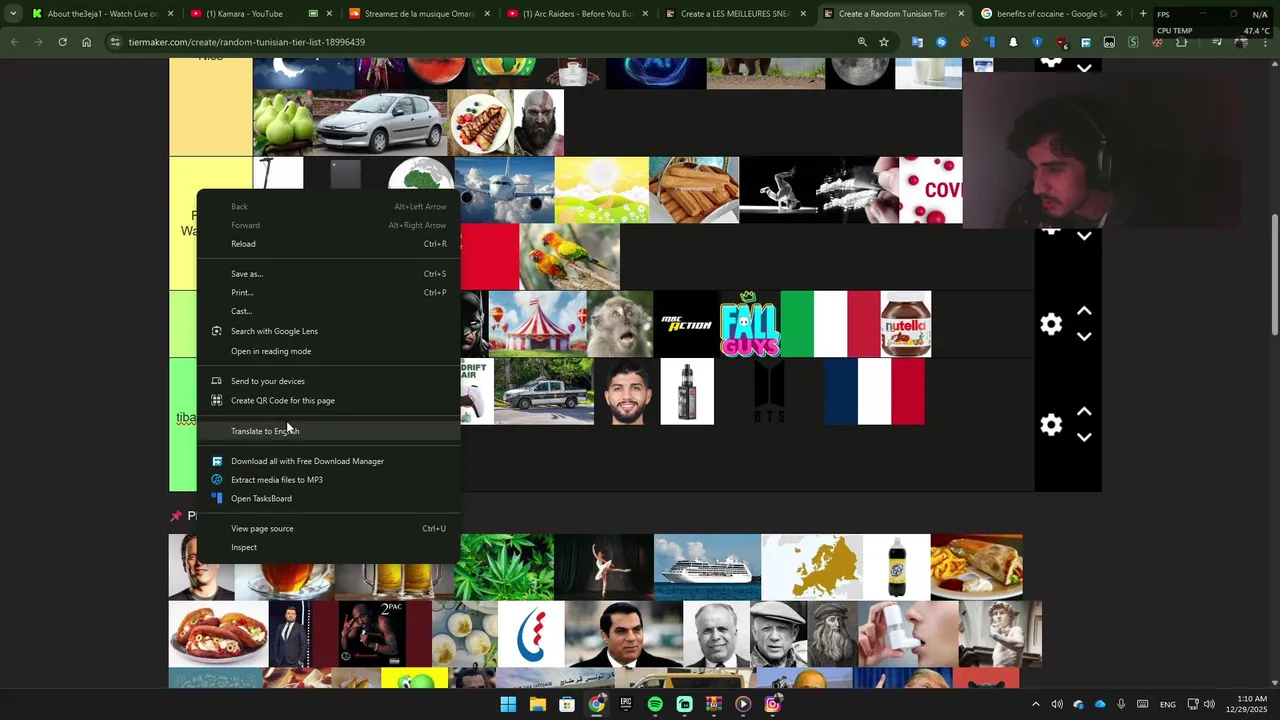Open a new browser tab

[1143, 14]
